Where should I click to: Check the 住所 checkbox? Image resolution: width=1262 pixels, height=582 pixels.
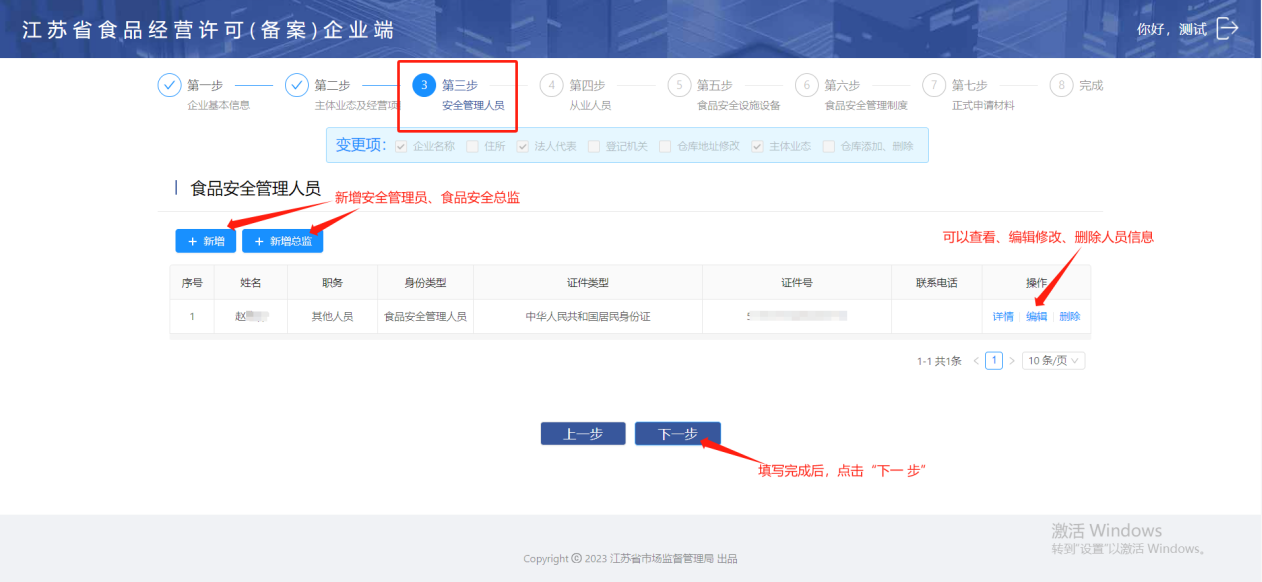pyautogui.click(x=472, y=146)
